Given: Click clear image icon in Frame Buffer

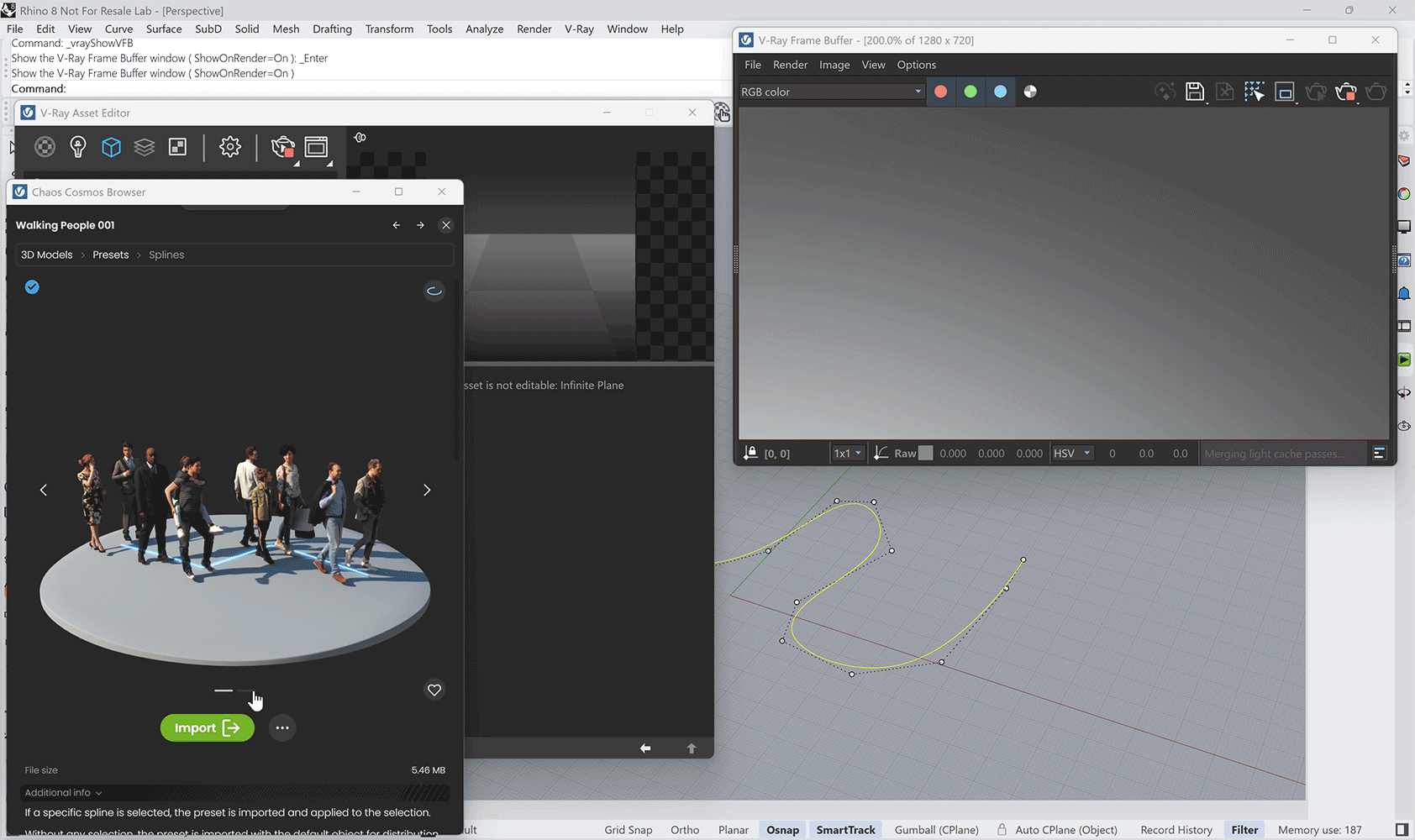Looking at the screenshot, I should tap(1225, 92).
